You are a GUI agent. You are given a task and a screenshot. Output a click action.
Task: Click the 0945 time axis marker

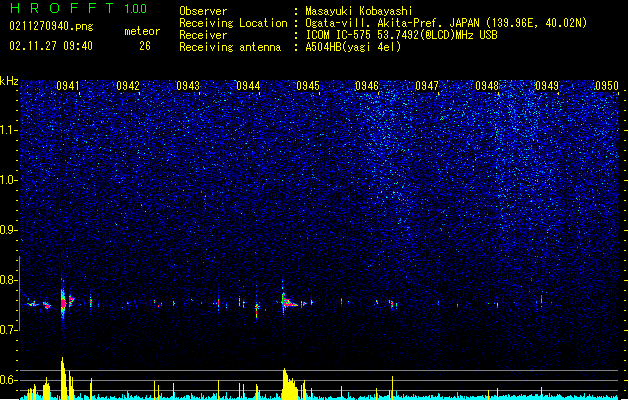(x=308, y=86)
